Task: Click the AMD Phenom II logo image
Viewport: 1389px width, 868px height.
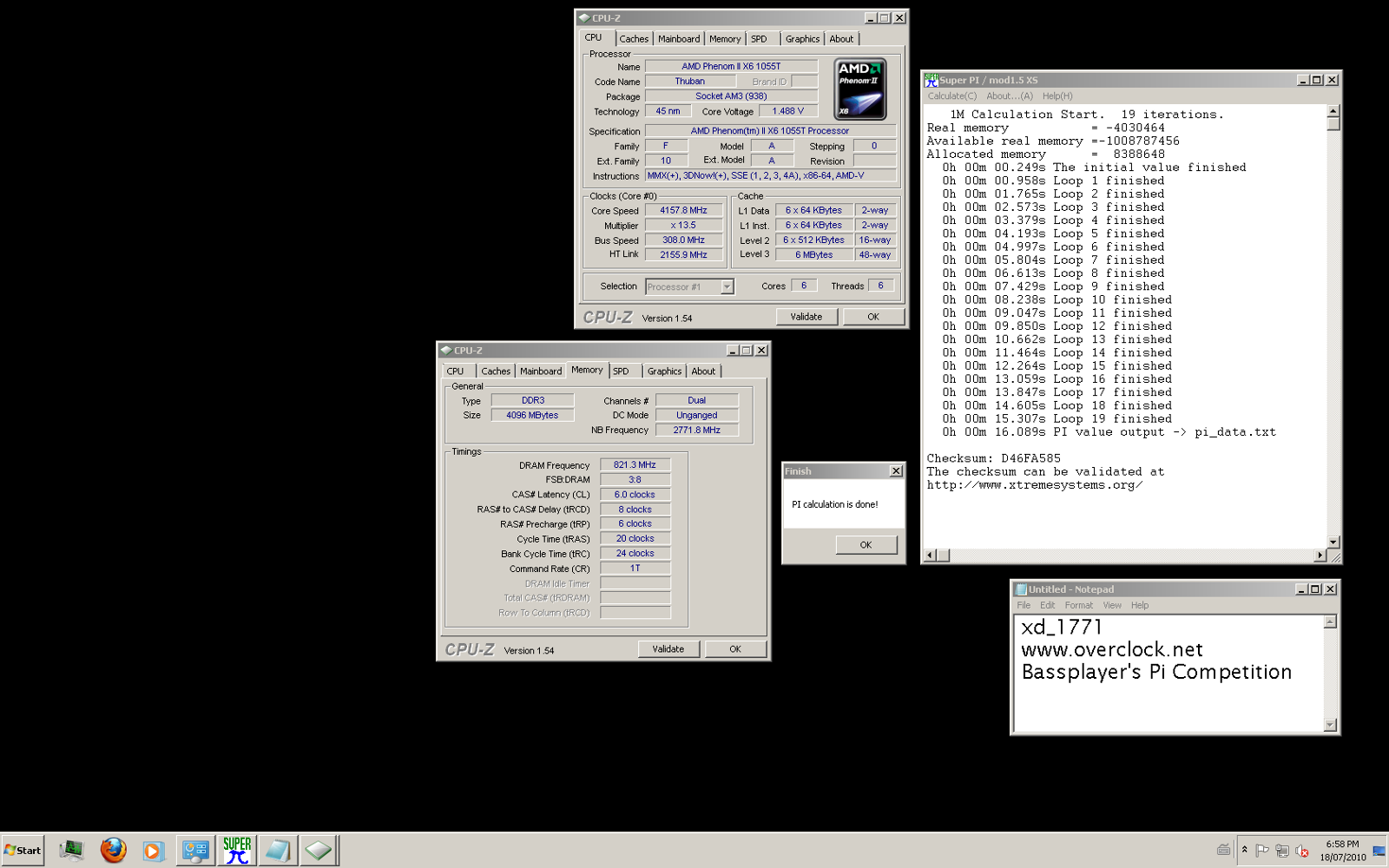Action: (x=860, y=89)
